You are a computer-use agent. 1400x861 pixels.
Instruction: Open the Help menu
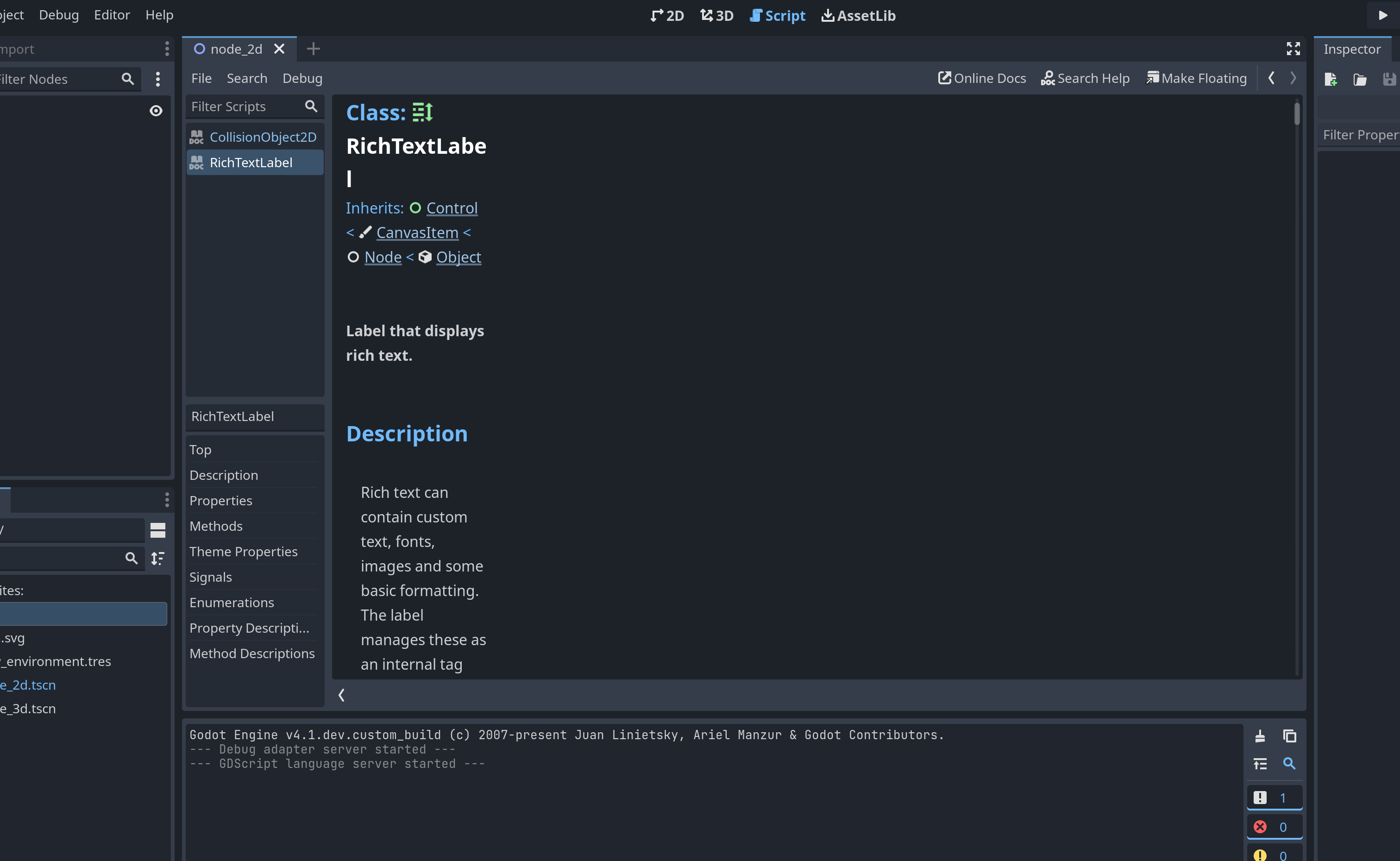[159, 15]
